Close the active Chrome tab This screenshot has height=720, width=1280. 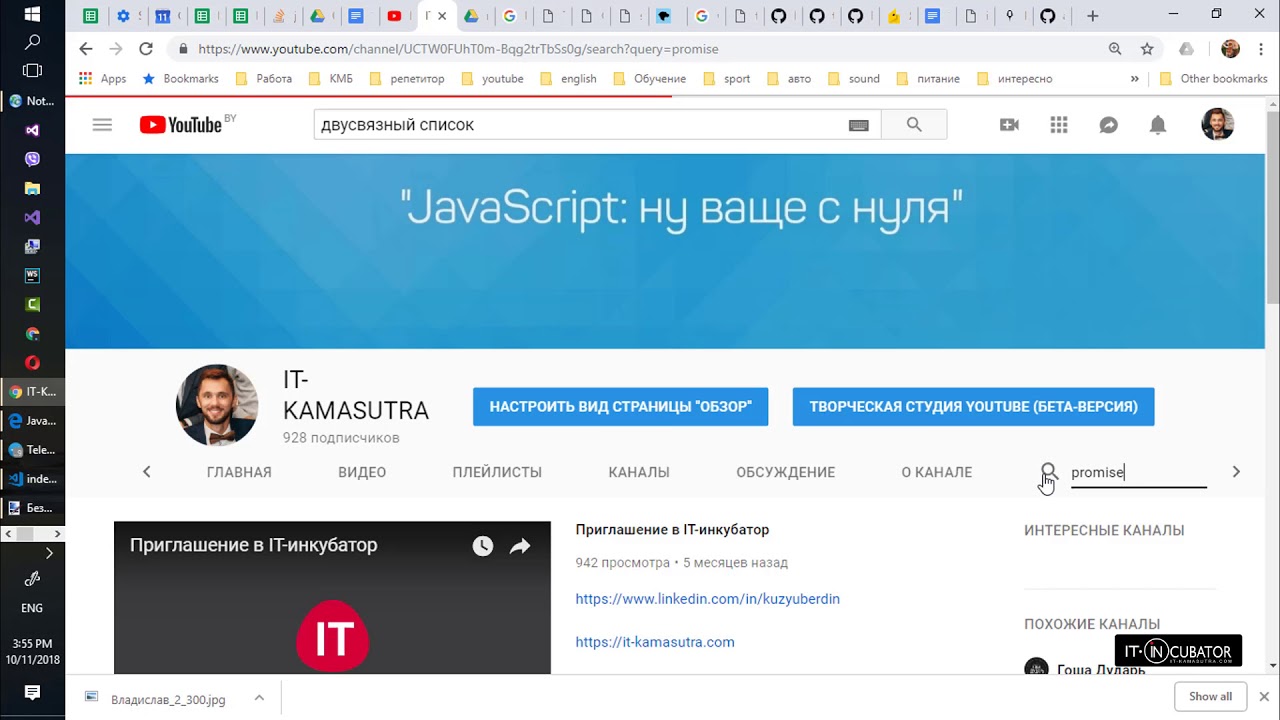click(x=442, y=16)
